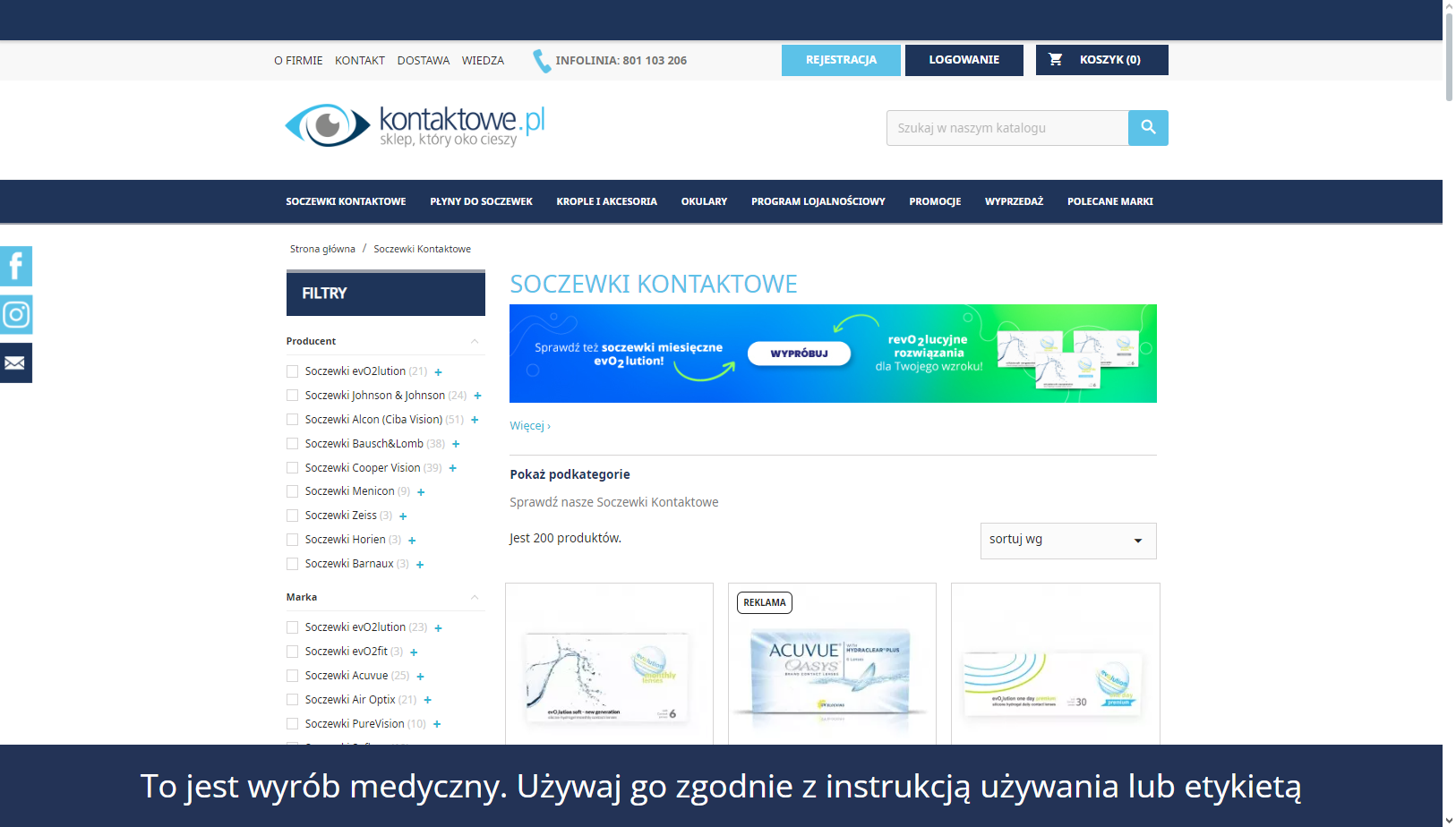Open Program lojalnościowy menu item
The image size is (1456, 827).
[x=818, y=201]
